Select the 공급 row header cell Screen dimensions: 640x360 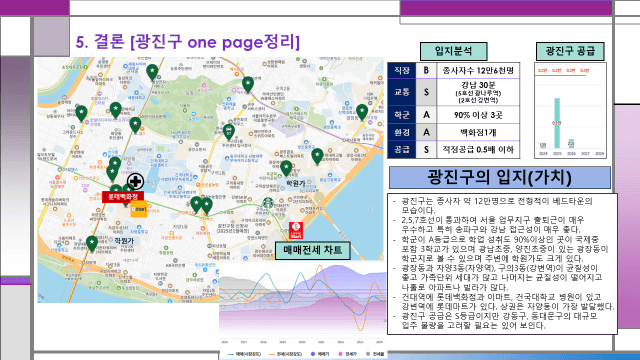point(402,150)
